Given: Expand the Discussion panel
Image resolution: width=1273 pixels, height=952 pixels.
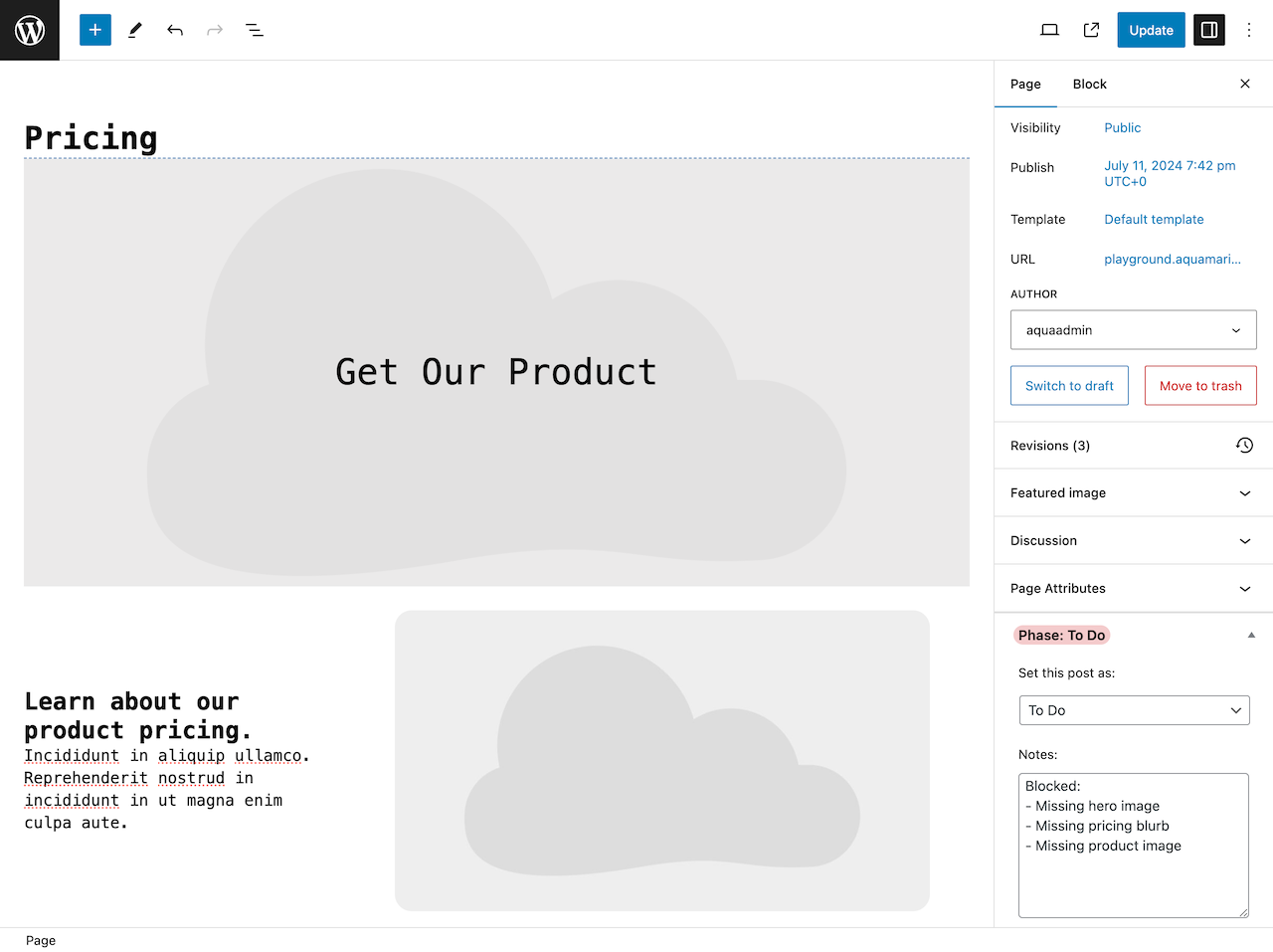Looking at the screenshot, I should coord(1134,541).
